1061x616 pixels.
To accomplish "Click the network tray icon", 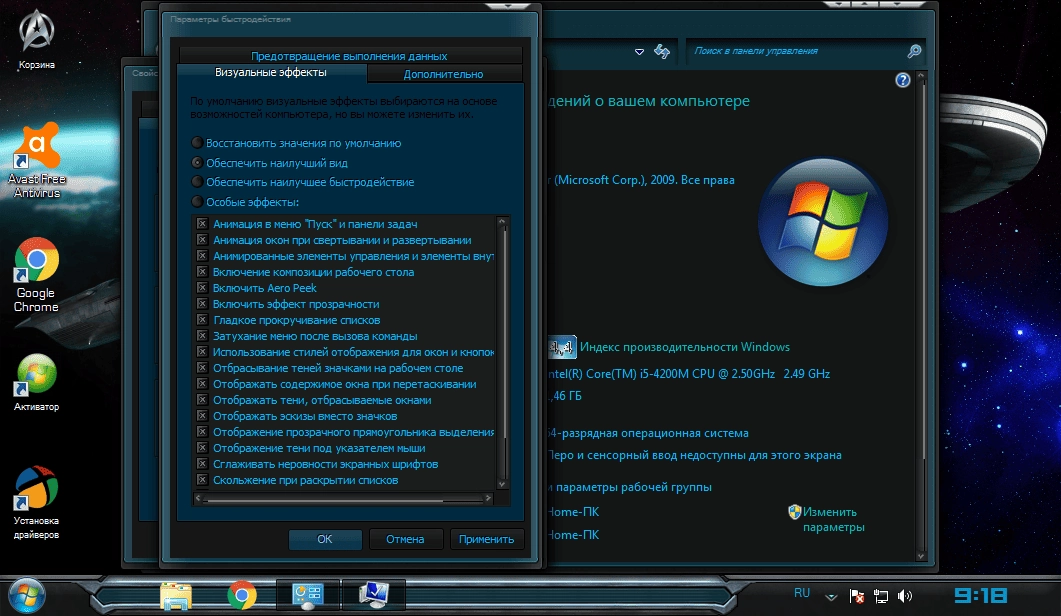I will point(880,596).
